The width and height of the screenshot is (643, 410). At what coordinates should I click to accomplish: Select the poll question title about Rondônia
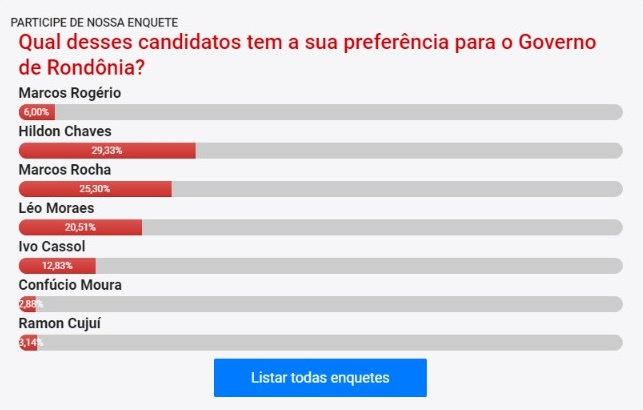click(307, 56)
